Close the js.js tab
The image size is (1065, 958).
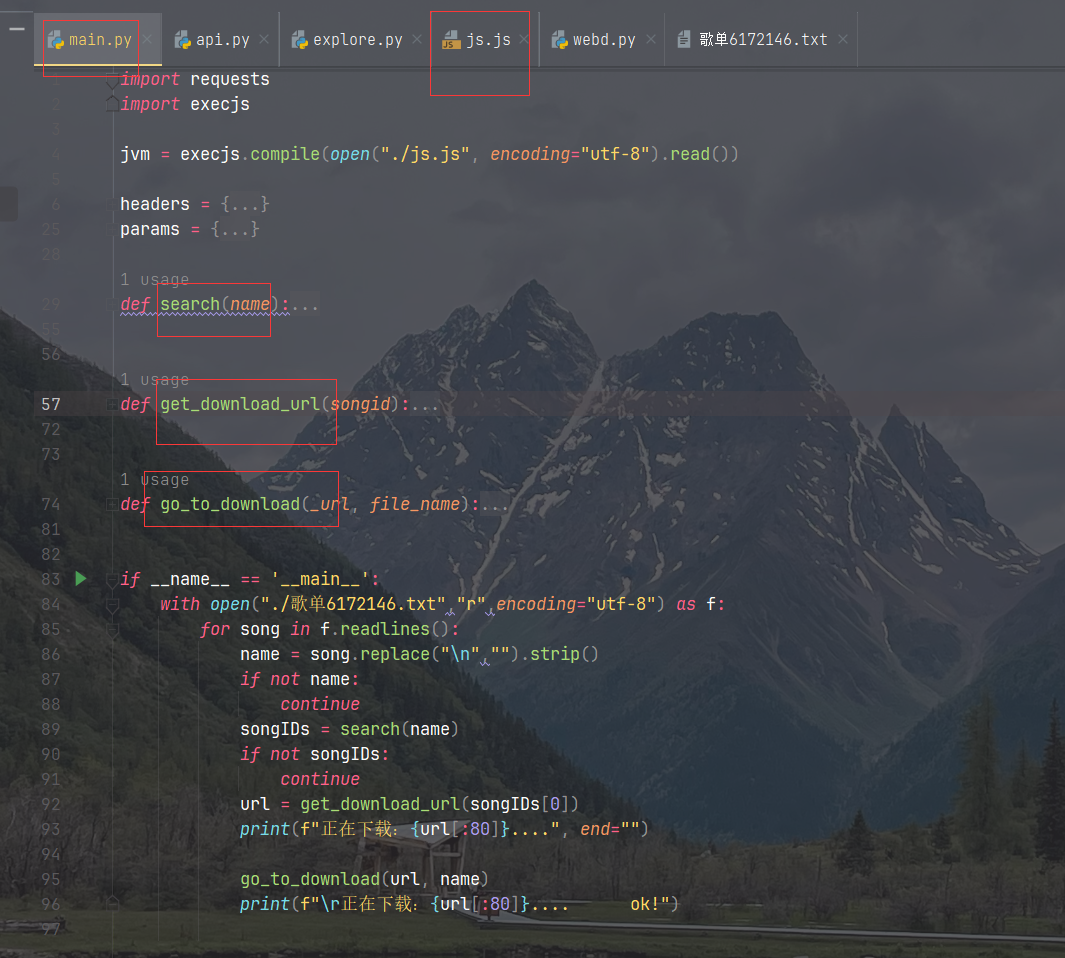point(524,39)
